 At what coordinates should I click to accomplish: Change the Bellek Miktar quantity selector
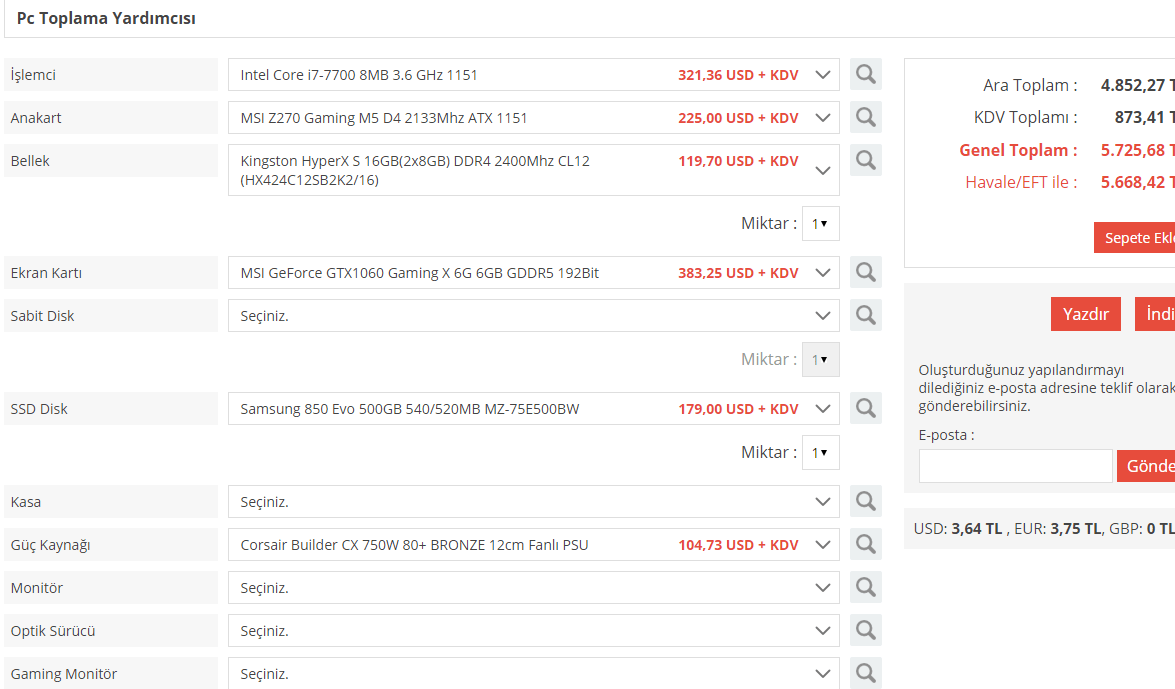coord(821,223)
